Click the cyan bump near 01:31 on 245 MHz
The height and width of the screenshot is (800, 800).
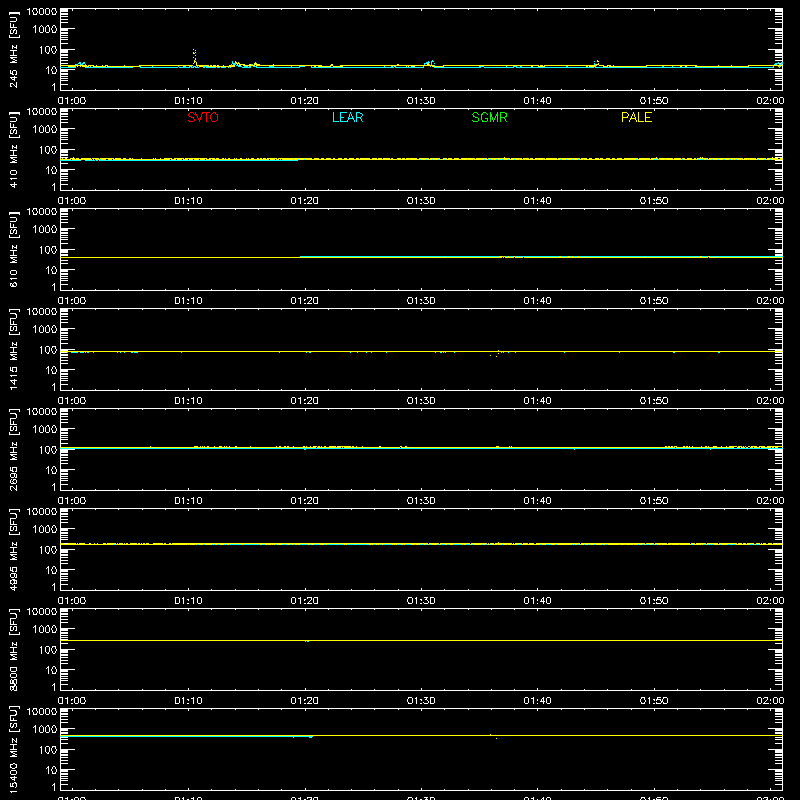pos(429,63)
